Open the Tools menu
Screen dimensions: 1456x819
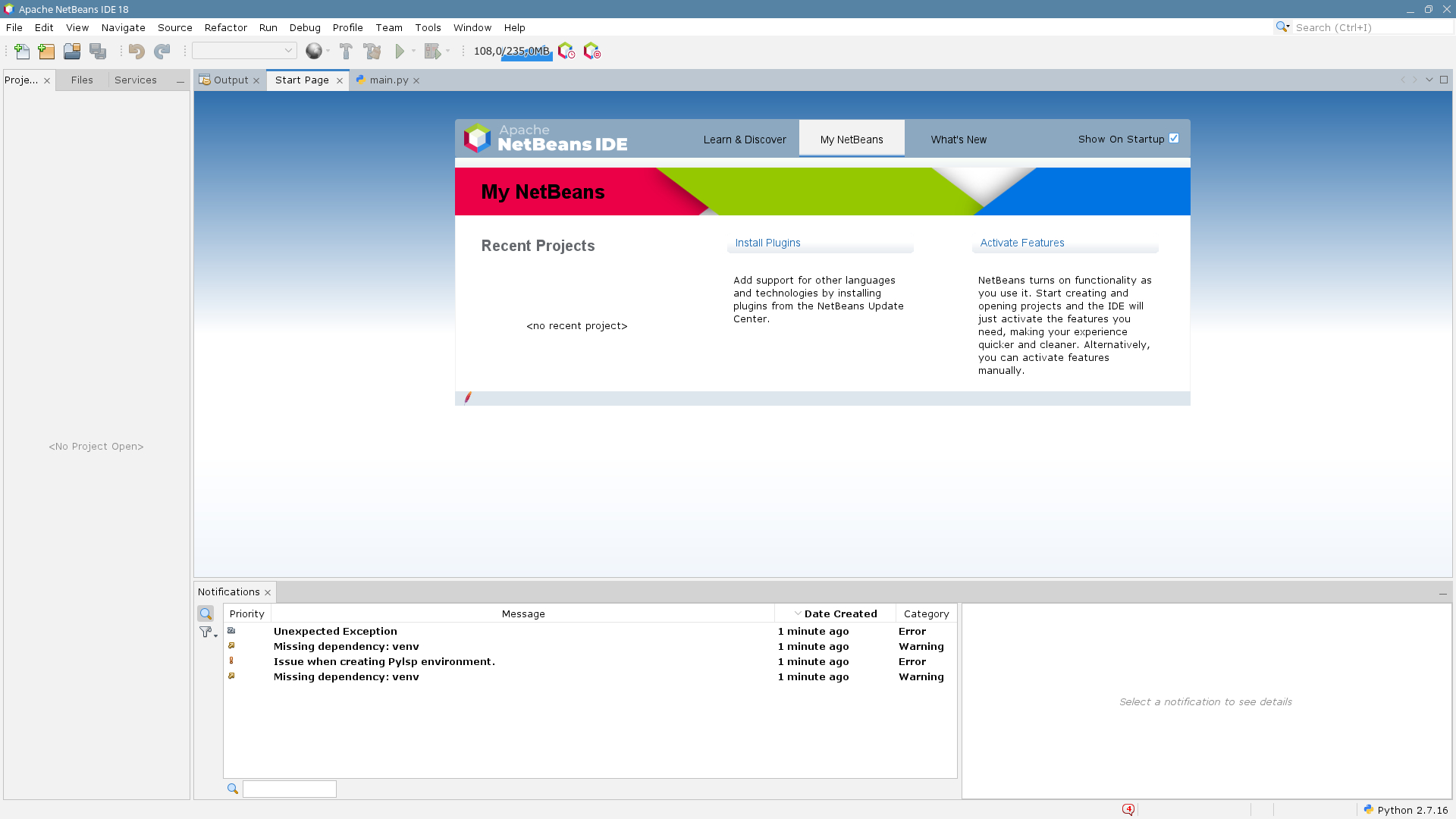pos(428,27)
